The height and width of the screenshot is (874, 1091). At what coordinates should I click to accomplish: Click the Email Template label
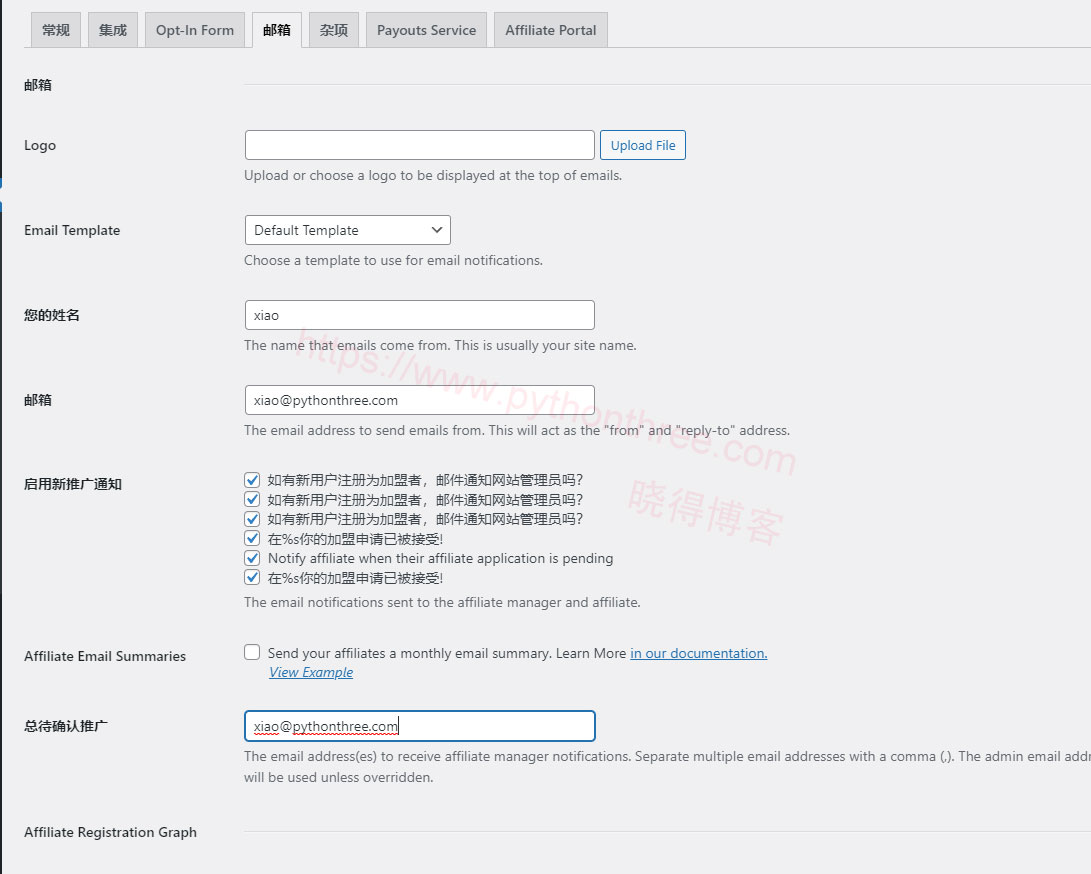(72, 230)
